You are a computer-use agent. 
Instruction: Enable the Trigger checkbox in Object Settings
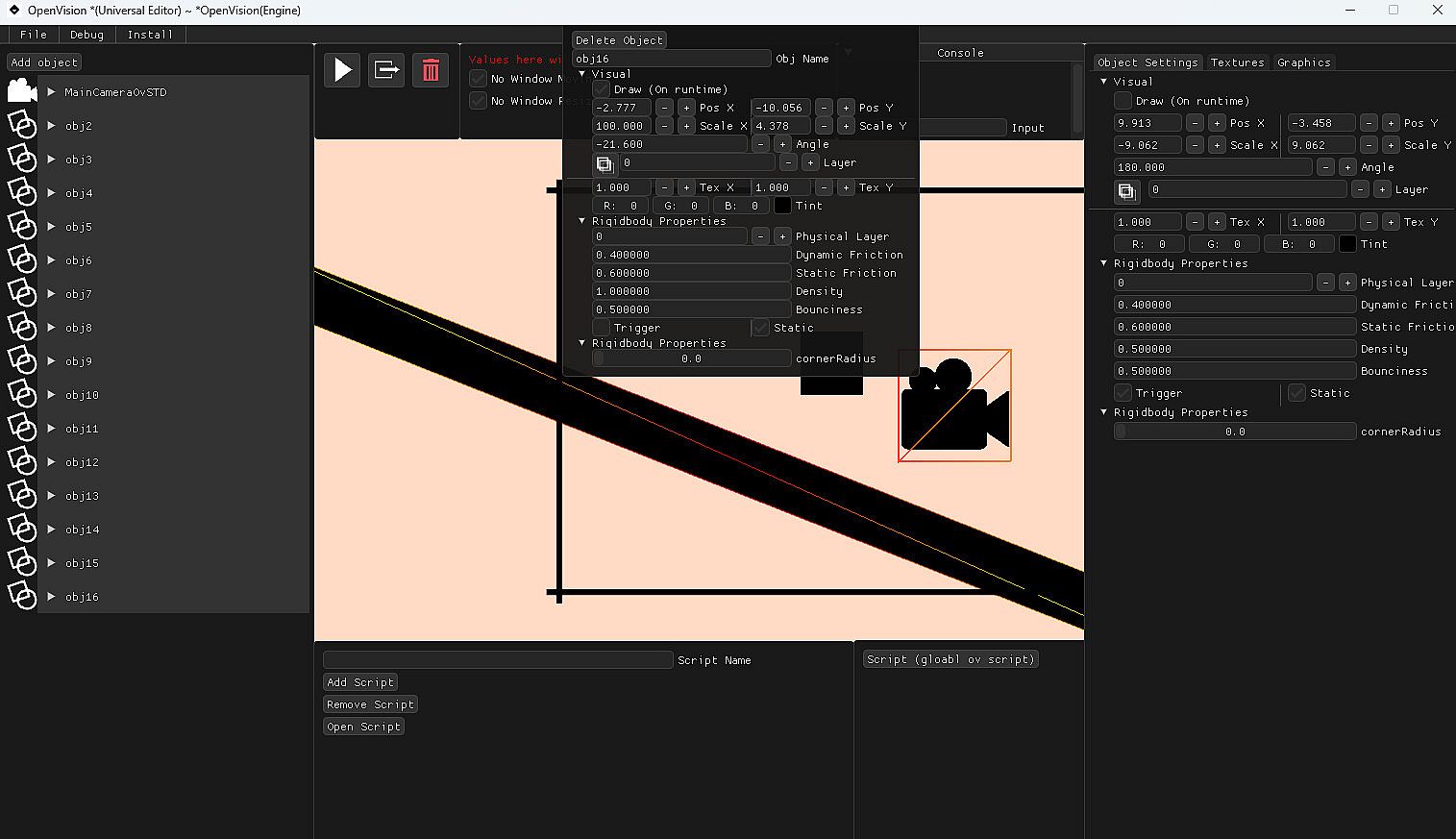(x=1123, y=393)
